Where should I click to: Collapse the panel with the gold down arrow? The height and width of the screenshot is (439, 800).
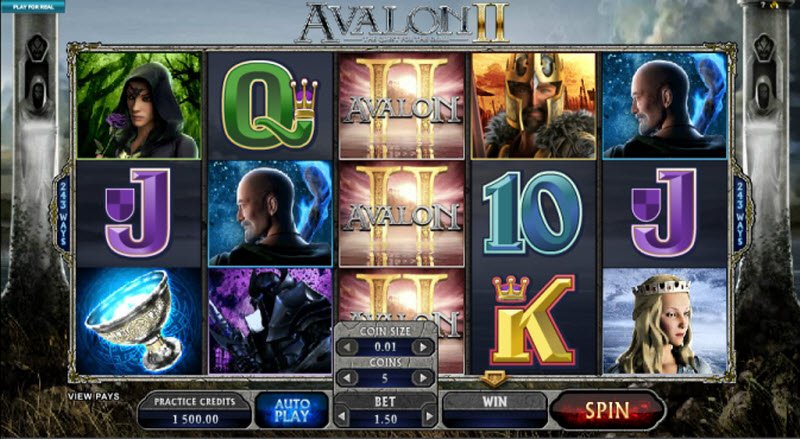pyautogui.click(x=493, y=379)
